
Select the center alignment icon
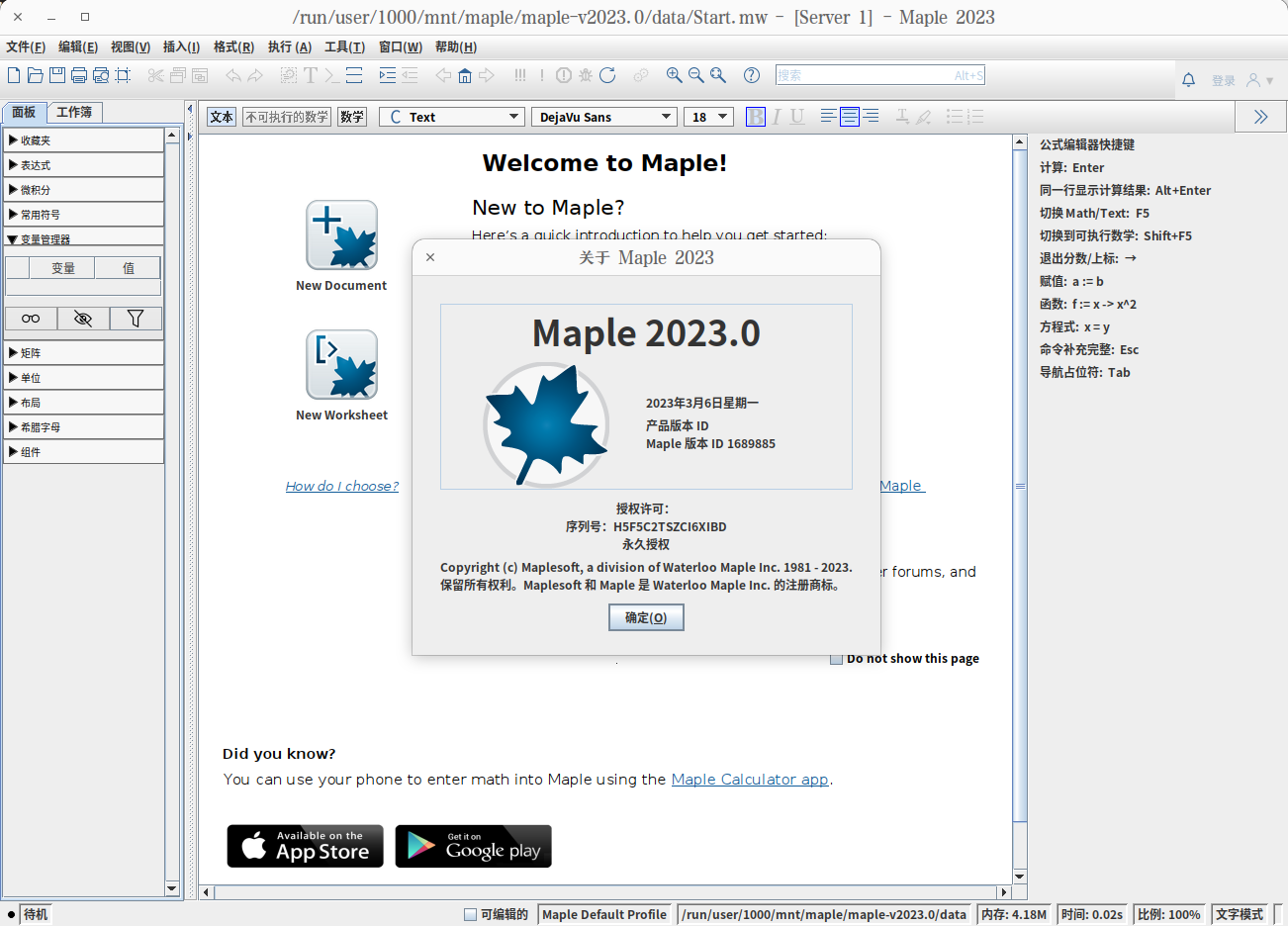pos(849,116)
